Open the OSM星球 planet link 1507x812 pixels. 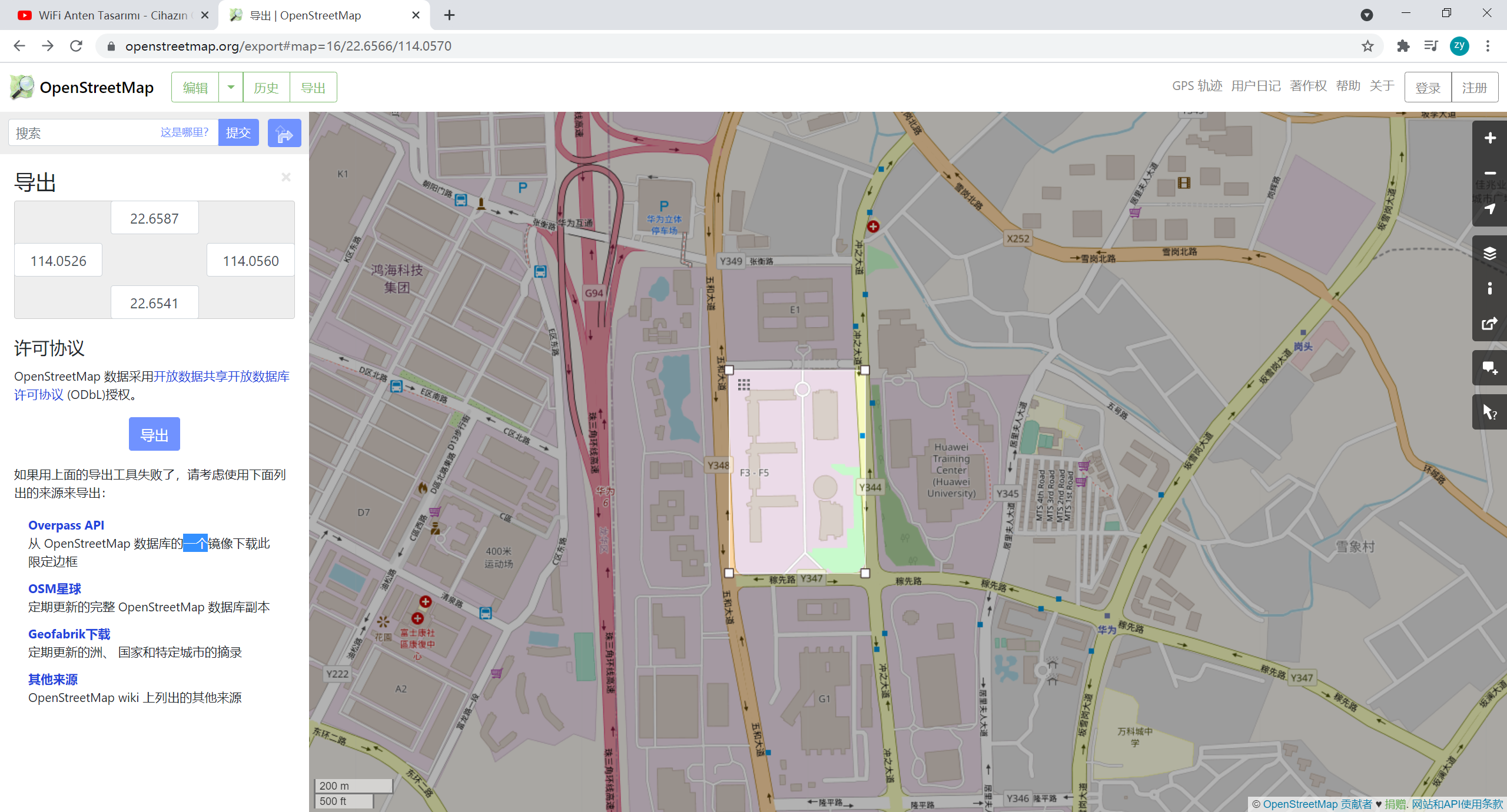click(x=55, y=588)
